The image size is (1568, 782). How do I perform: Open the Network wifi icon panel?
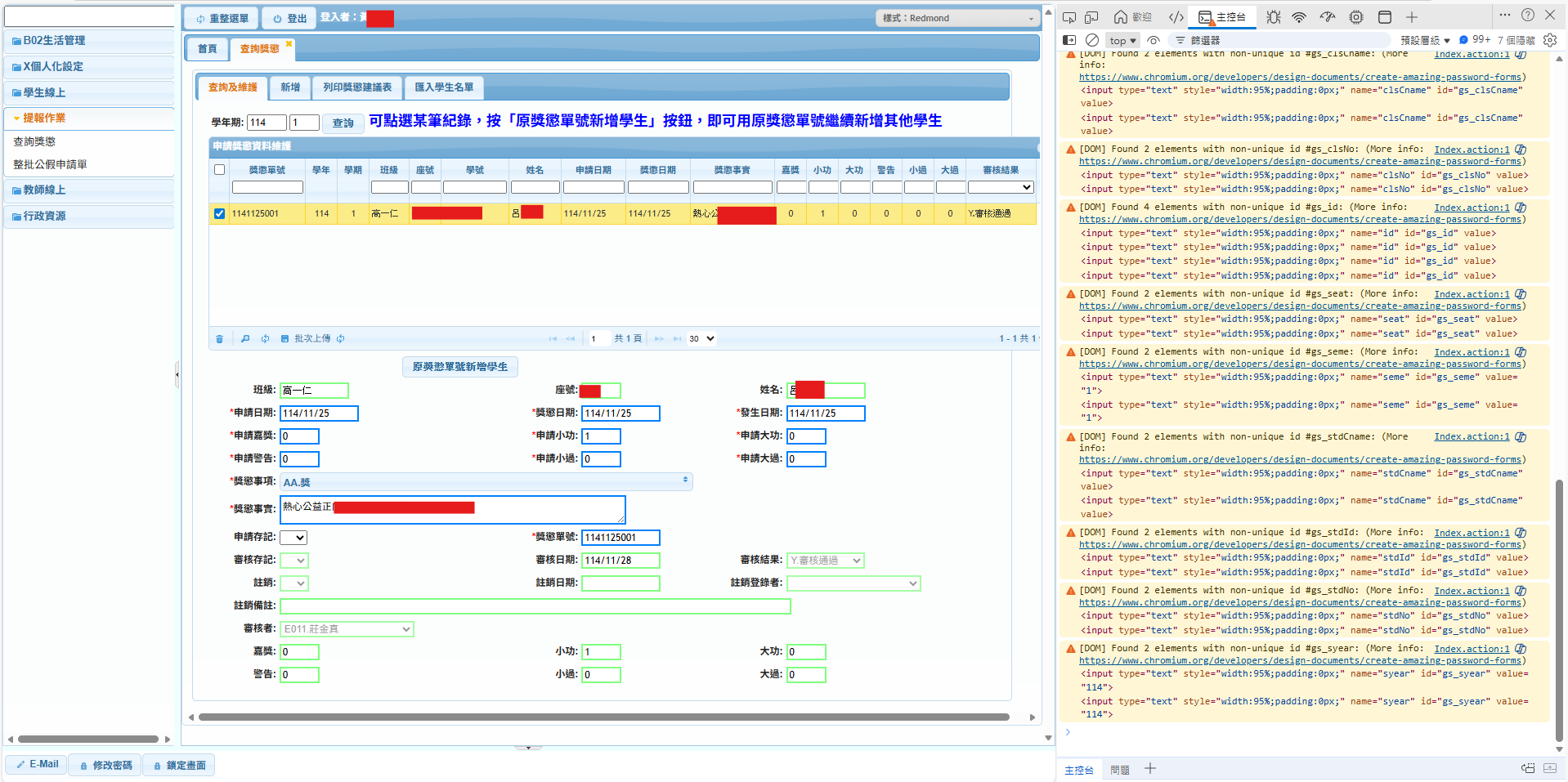[x=1299, y=17]
